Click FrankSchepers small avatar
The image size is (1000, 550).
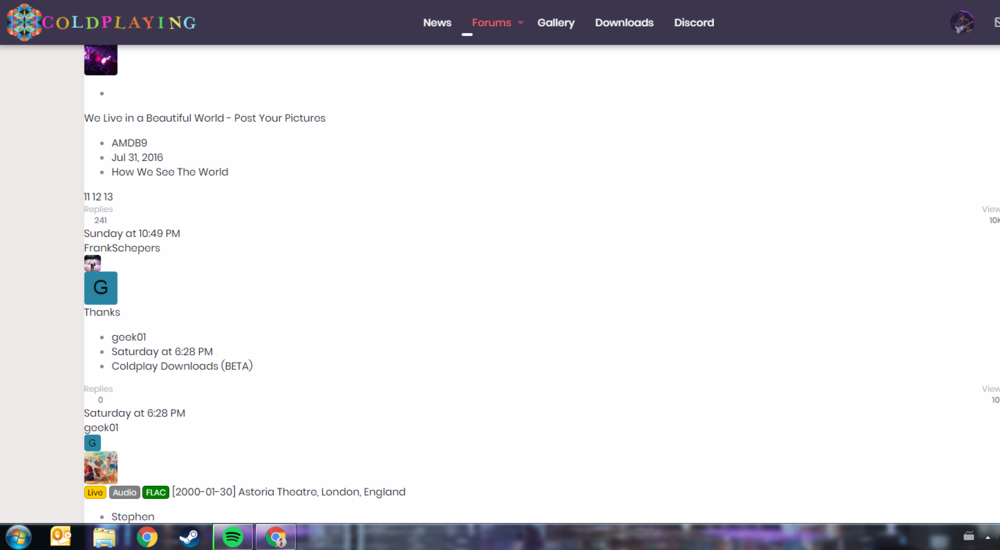click(x=92, y=263)
